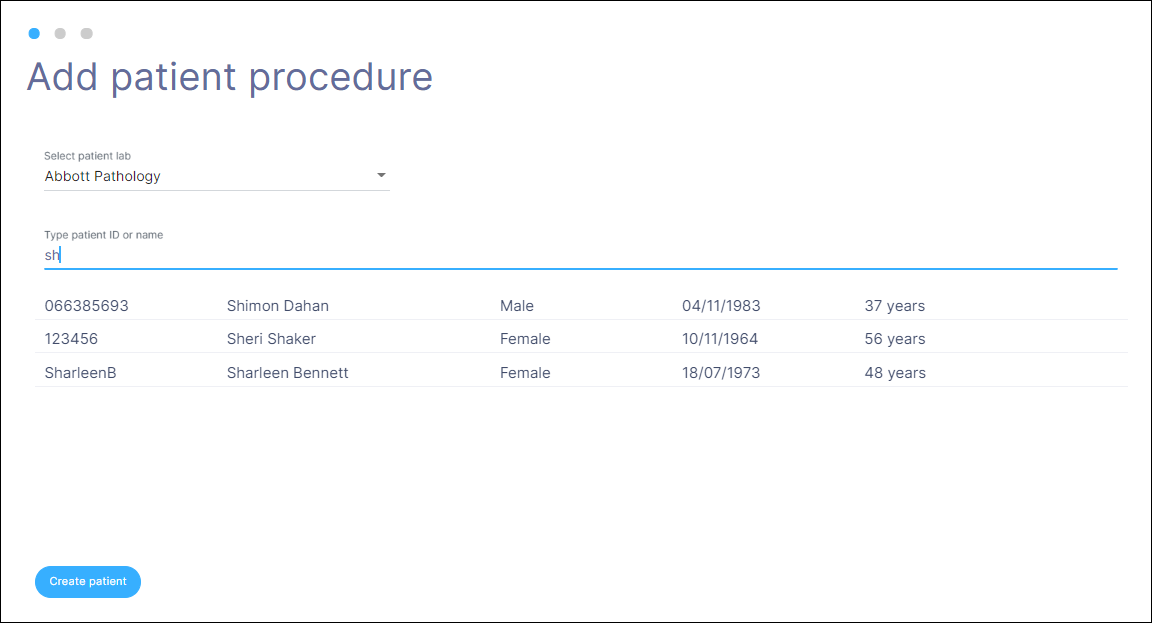Click patient ID 066385693
This screenshot has height=623, width=1152.
[86, 306]
